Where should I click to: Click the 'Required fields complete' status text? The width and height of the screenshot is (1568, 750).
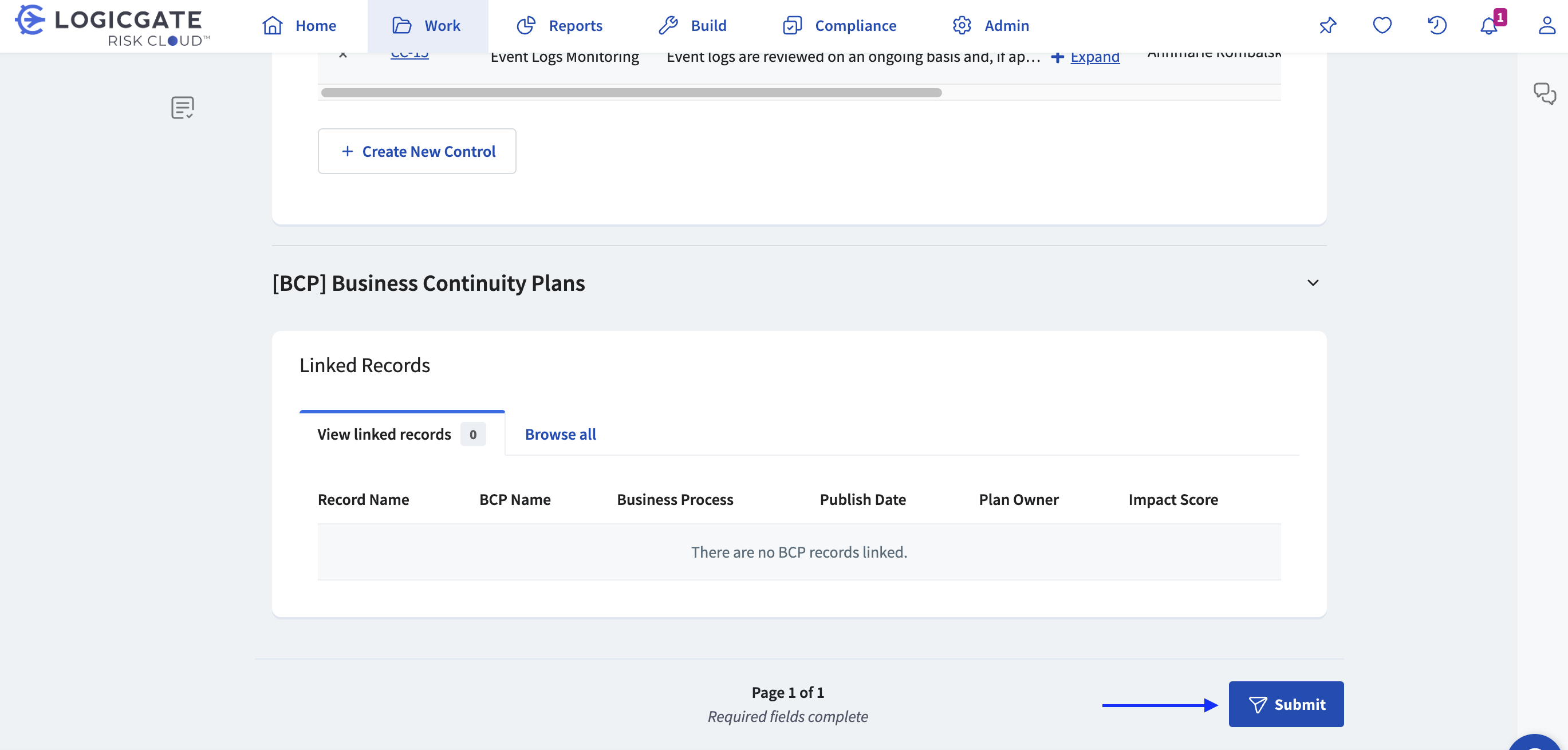(787, 717)
